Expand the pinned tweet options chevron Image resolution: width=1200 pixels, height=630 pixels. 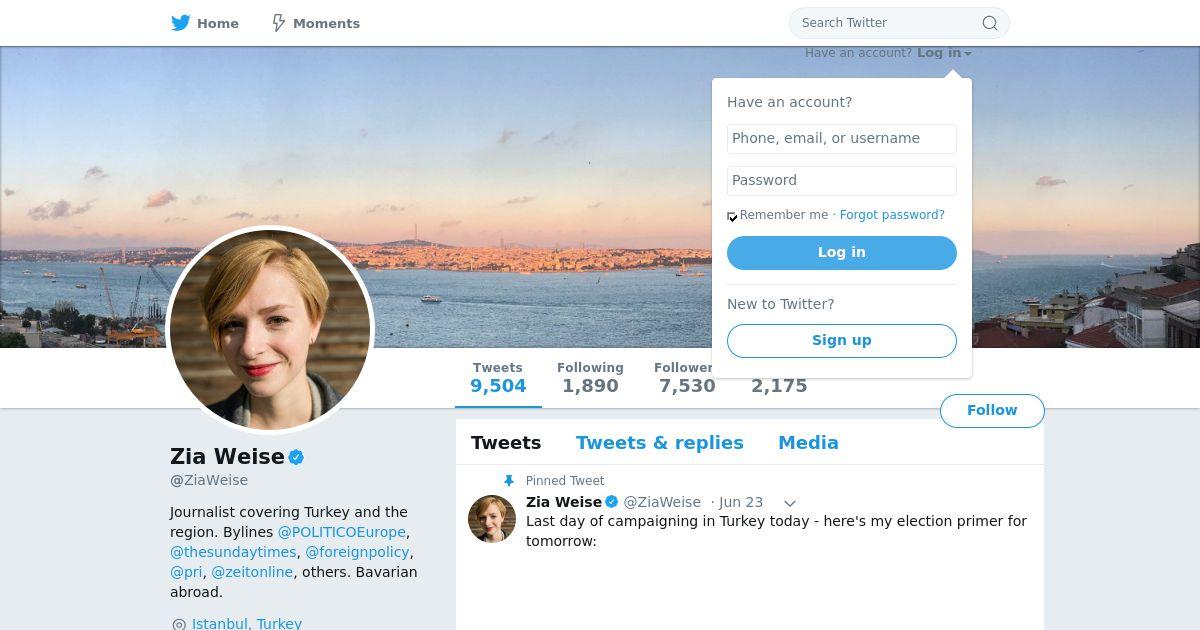point(789,503)
